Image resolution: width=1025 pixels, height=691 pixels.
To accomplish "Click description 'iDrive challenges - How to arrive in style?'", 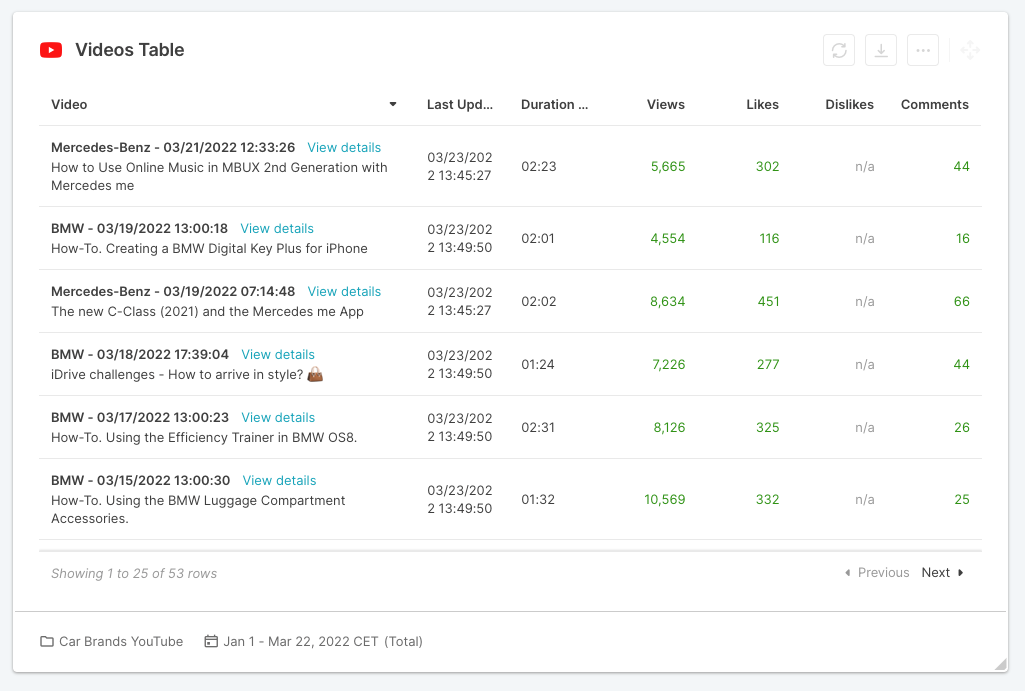I will (177, 375).
